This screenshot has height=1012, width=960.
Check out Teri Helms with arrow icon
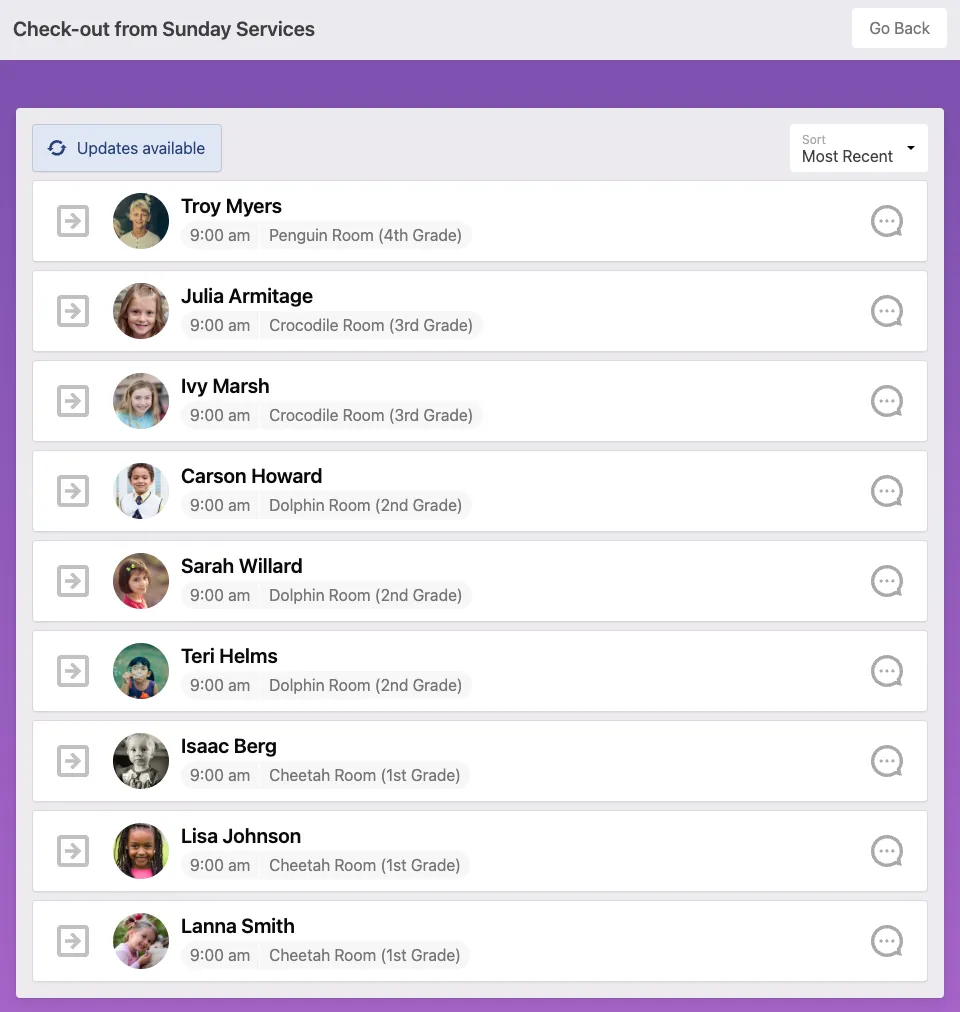(x=73, y=671)
